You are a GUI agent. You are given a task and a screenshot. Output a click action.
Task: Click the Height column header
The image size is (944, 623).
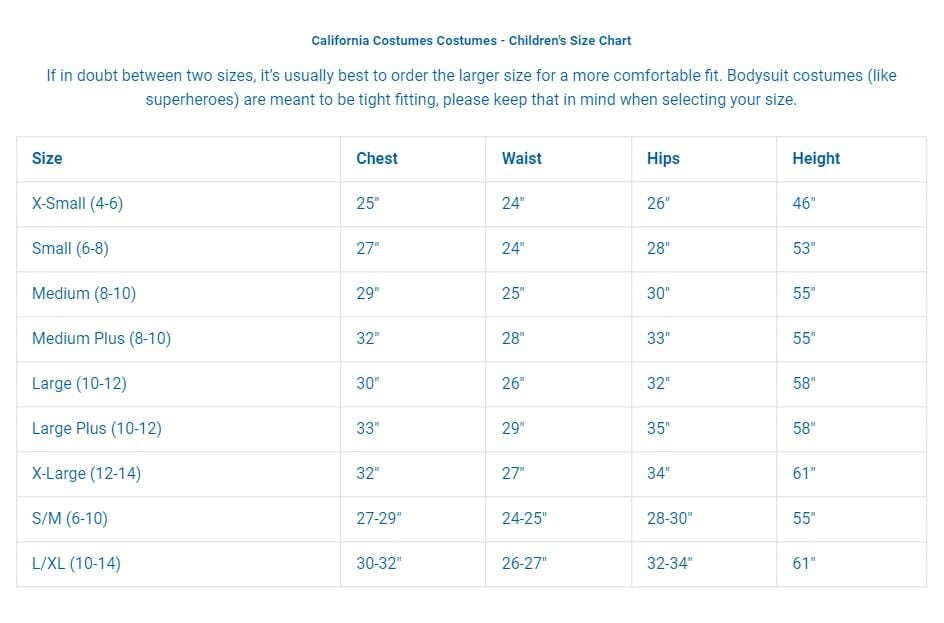click(x=816, y=158)
